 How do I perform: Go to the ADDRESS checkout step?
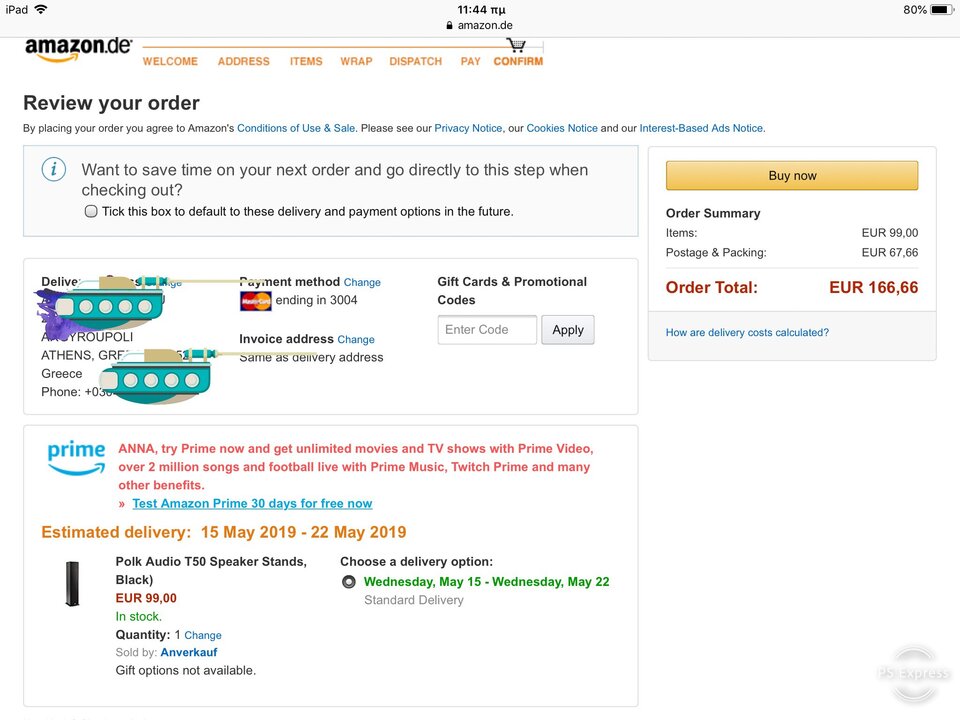coord(244,61)
